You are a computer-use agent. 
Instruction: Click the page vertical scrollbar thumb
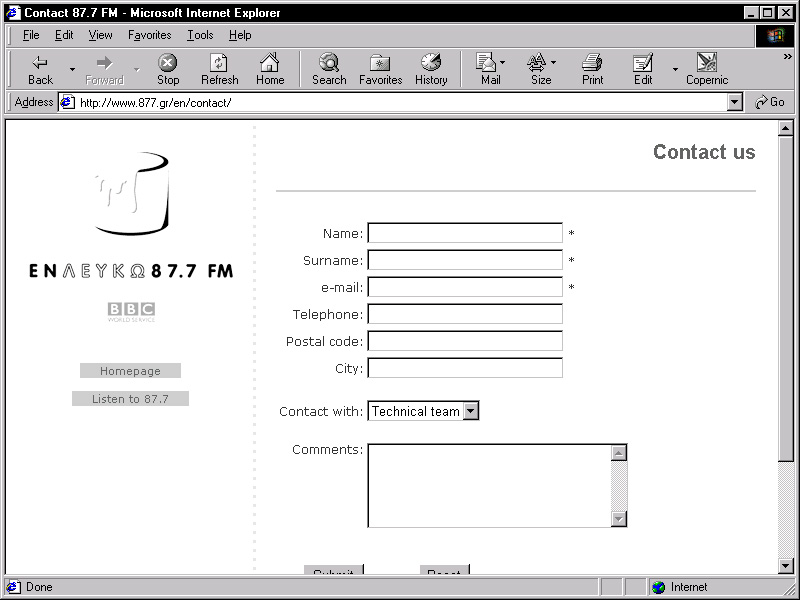click(786, 299)
